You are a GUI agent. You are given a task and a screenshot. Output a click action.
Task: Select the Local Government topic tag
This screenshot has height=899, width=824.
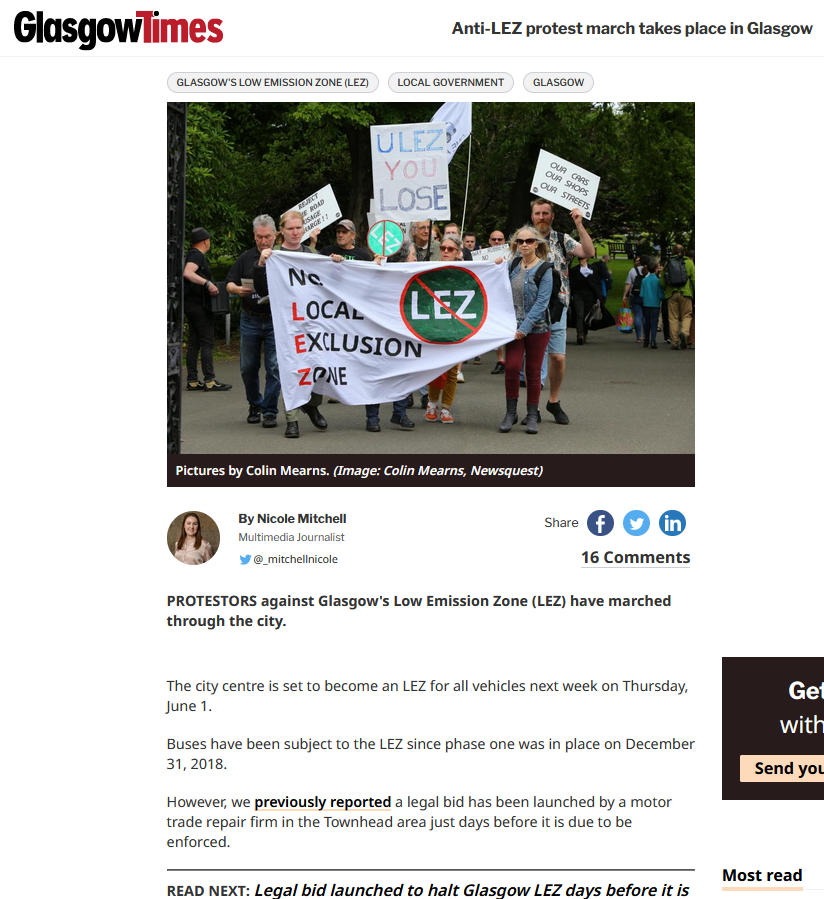coord(451,83)
